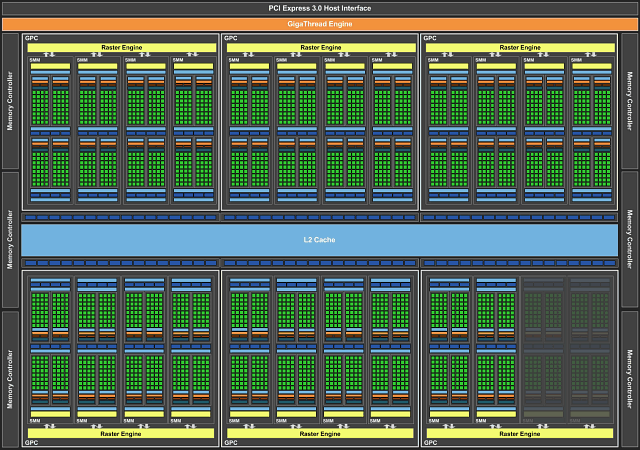
Task: Click Raster Engine in the bottom-right GPC
Action: coord(520,433)
